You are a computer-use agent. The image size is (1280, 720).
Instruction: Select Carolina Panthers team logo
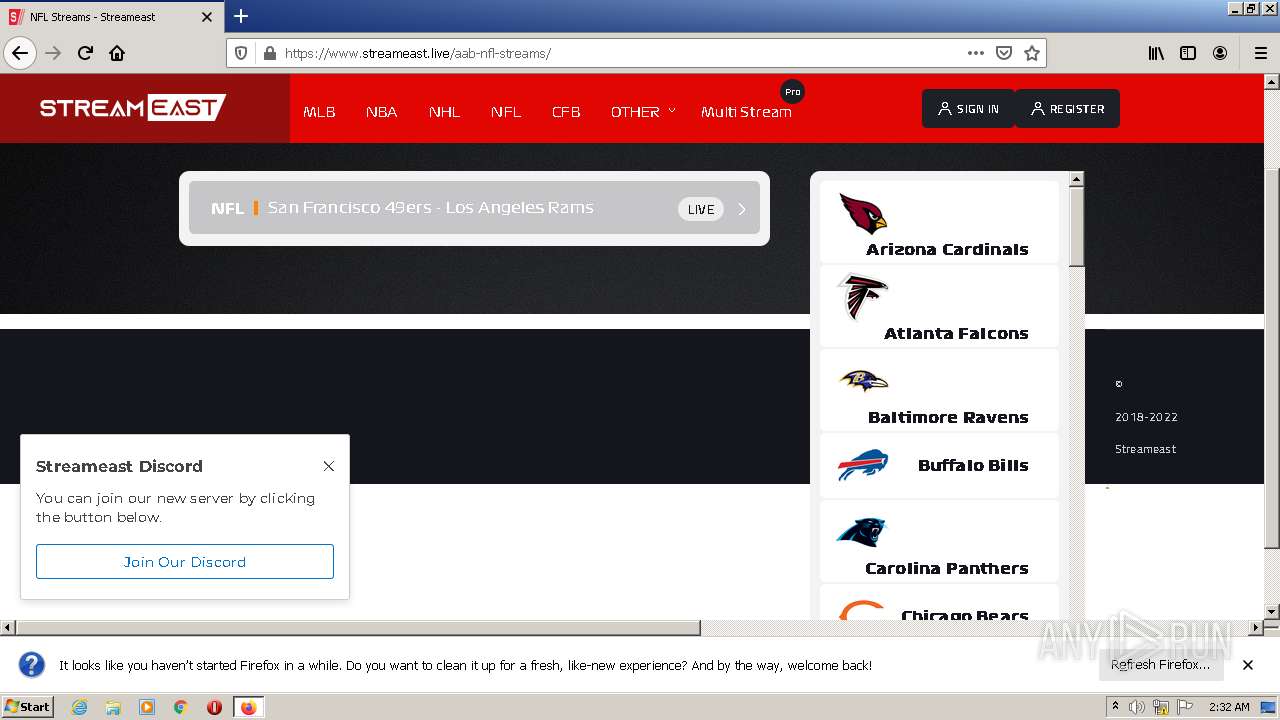(x=861, y=531)
